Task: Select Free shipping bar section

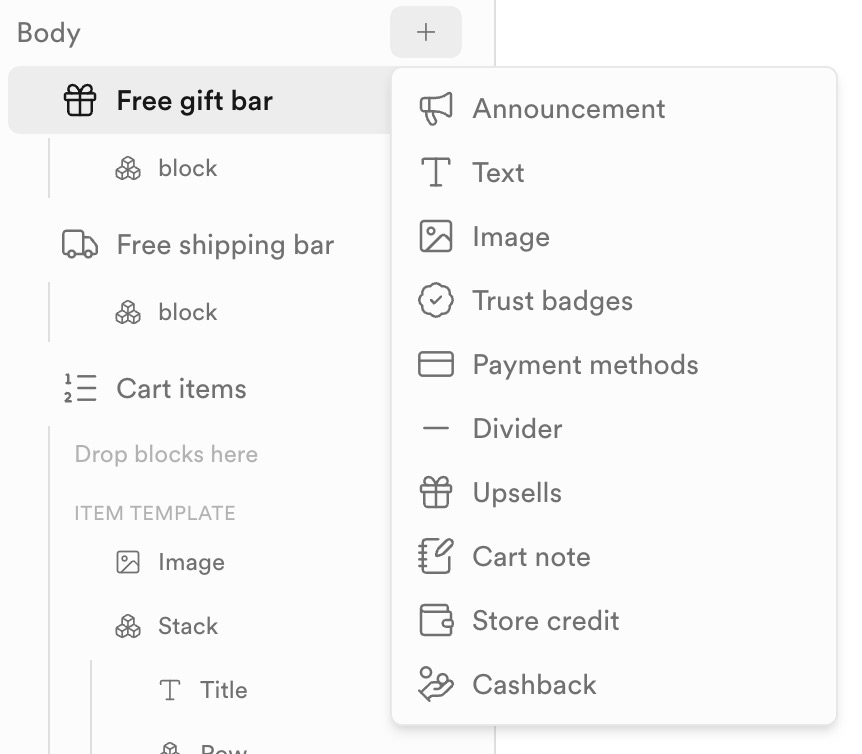Action: click(200, 245)
